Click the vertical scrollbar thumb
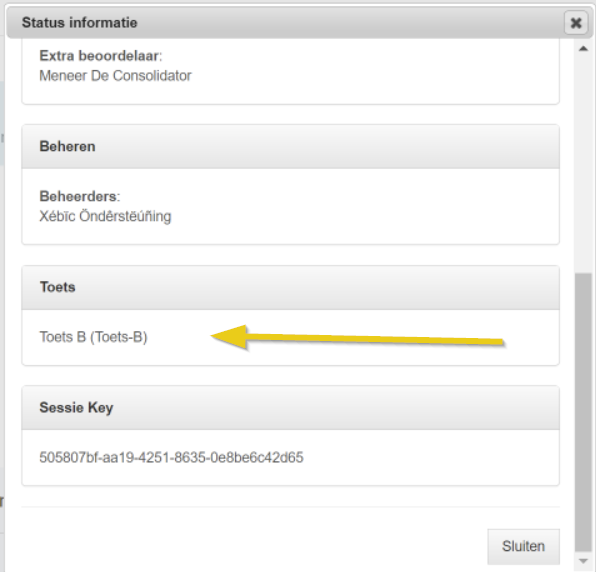Viewport: 596px width, 572px height. (583, 412)
